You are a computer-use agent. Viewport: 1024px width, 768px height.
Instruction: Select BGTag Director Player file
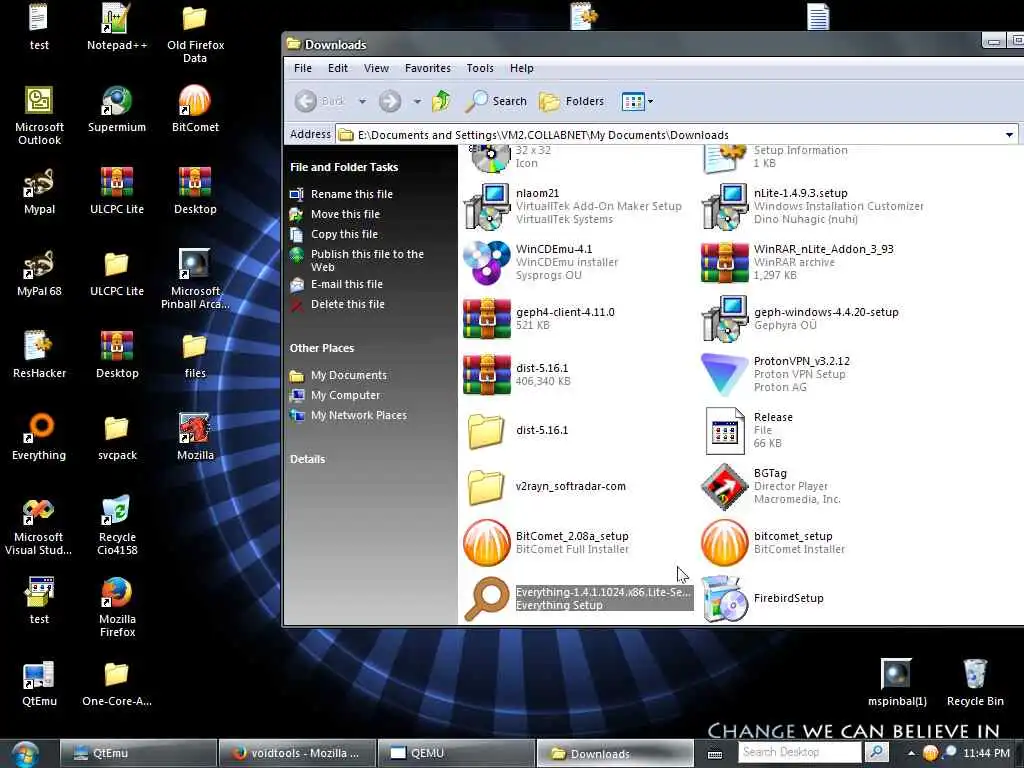pyautogui.click(x=771, y=487)
